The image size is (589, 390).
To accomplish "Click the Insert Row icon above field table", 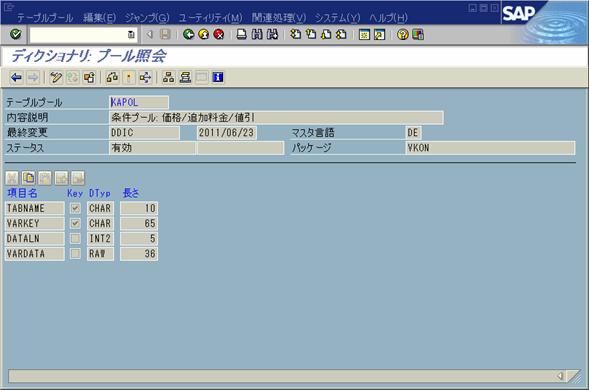I will click(62, 178).
